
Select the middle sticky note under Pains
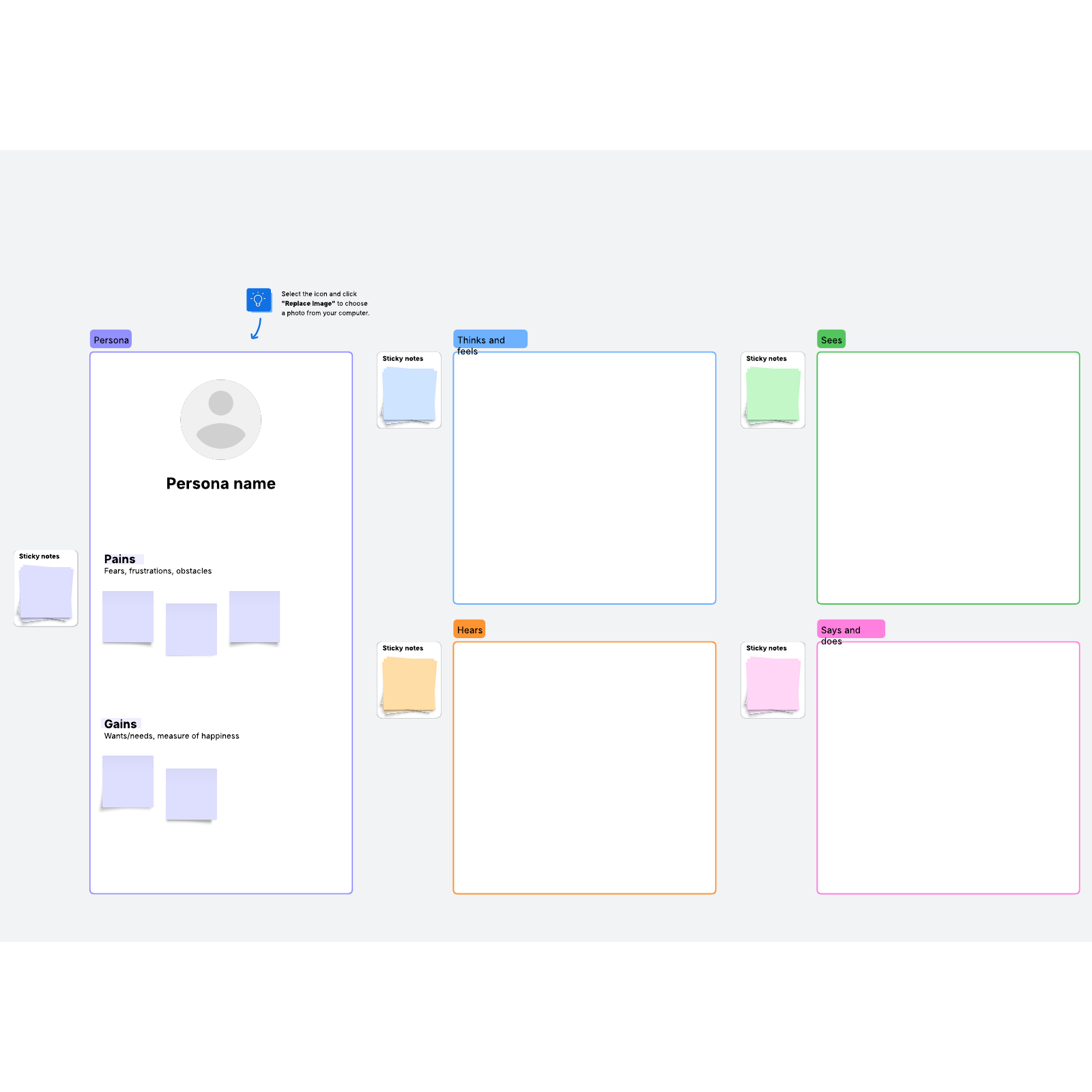pos(191,629)
